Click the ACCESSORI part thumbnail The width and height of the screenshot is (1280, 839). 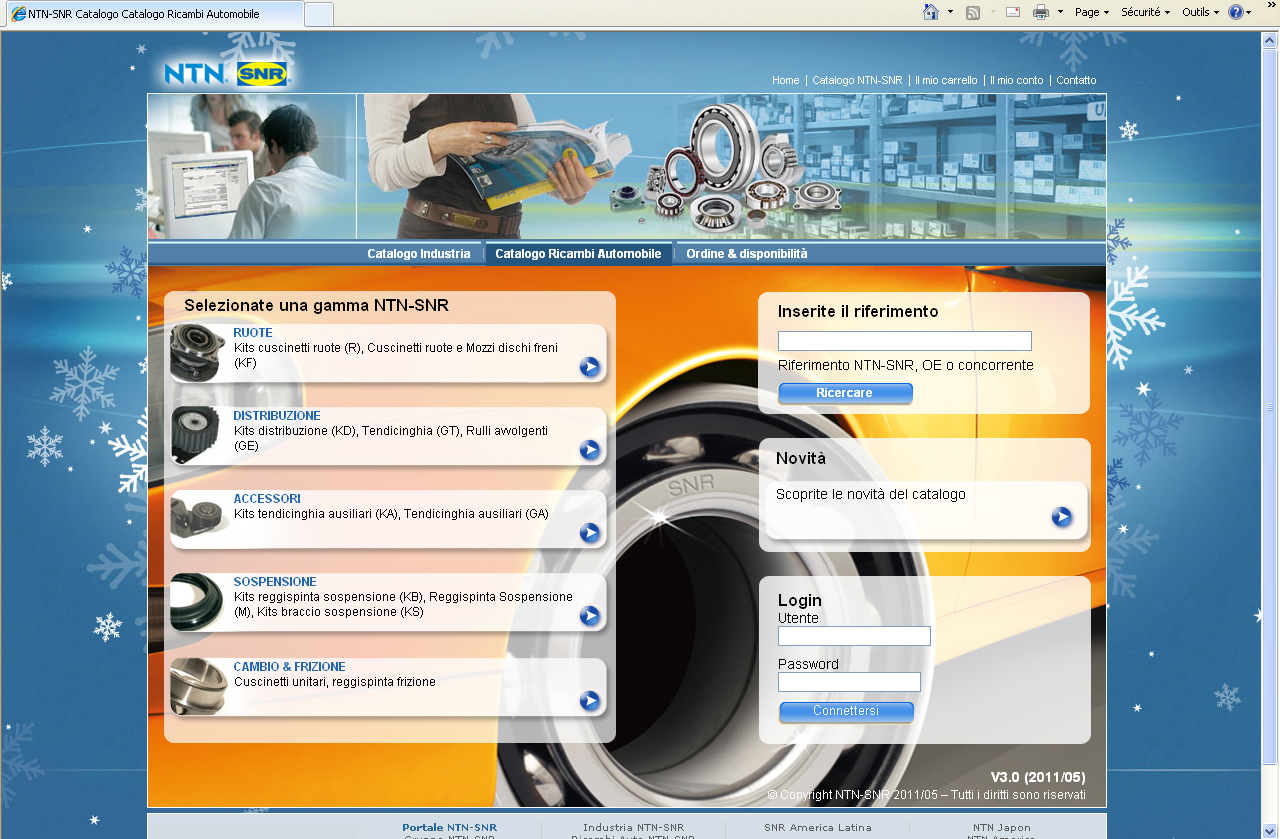tap(197, 520)
